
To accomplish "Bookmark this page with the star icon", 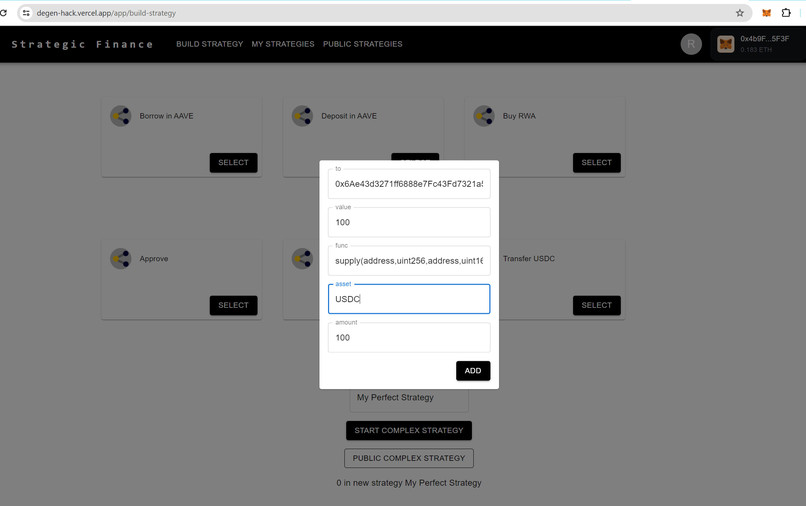I will coord(740,13).
